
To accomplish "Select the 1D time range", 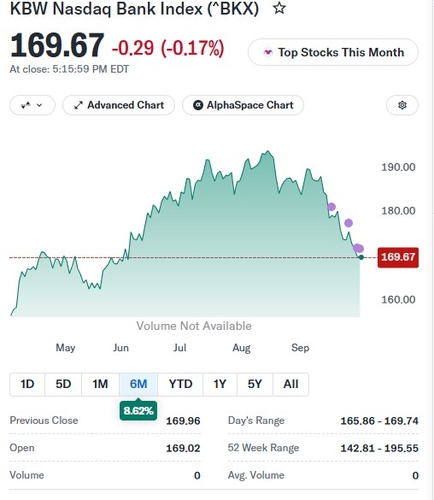I will [27, 384].
